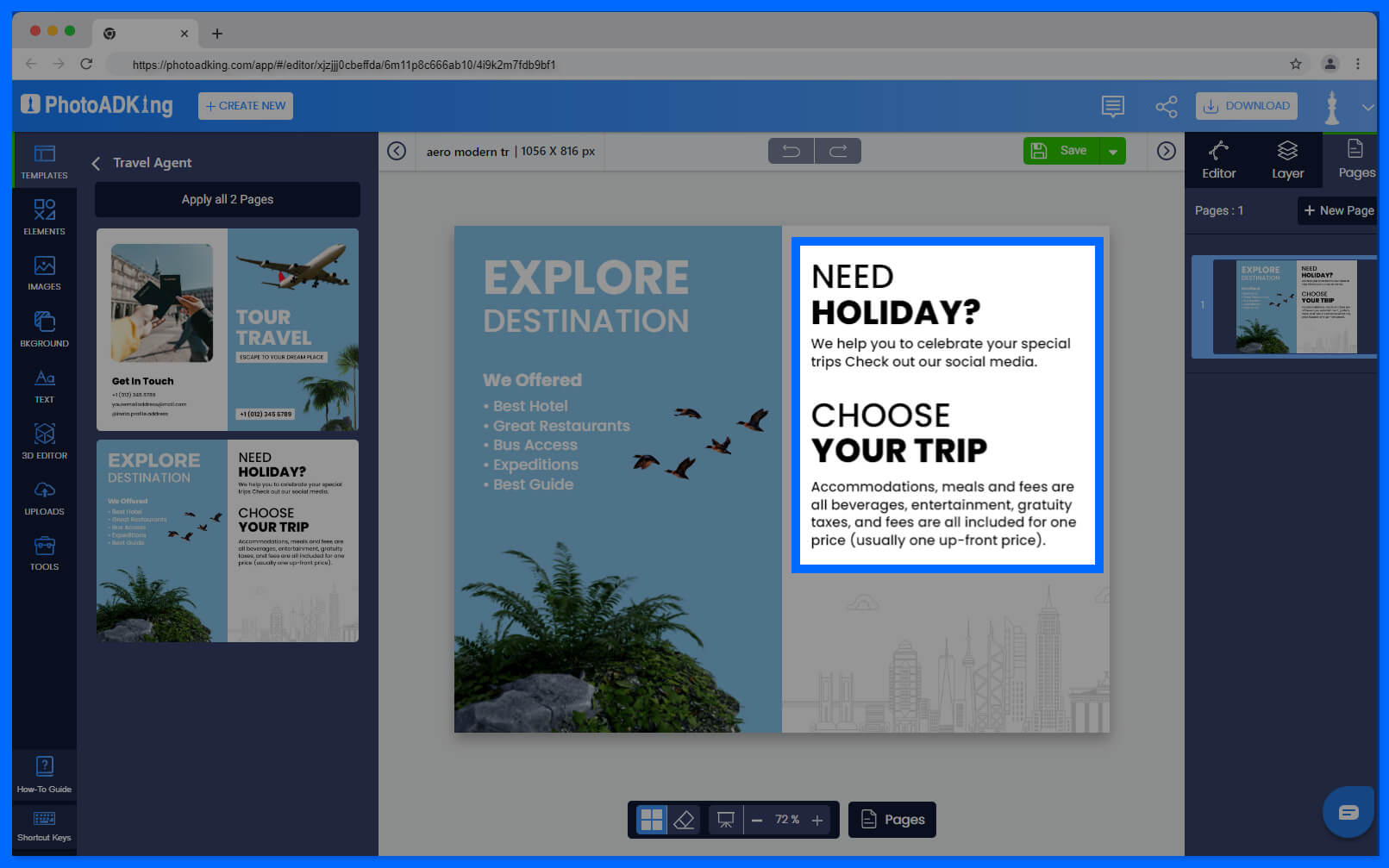Viewport: 1389px width, 868px height.
Task: Open the Uploads panel
Action: pos(44,497)
